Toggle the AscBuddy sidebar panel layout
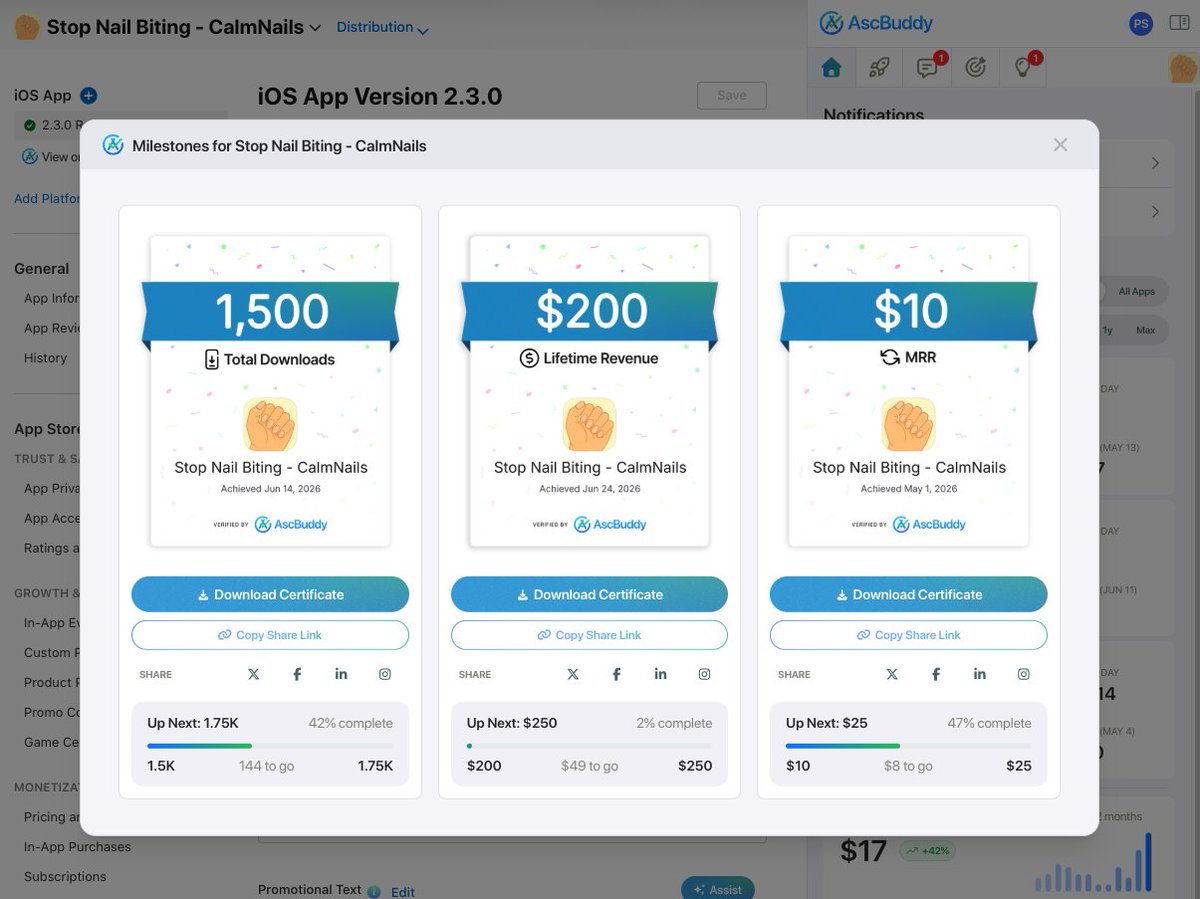 [1179, 23]
